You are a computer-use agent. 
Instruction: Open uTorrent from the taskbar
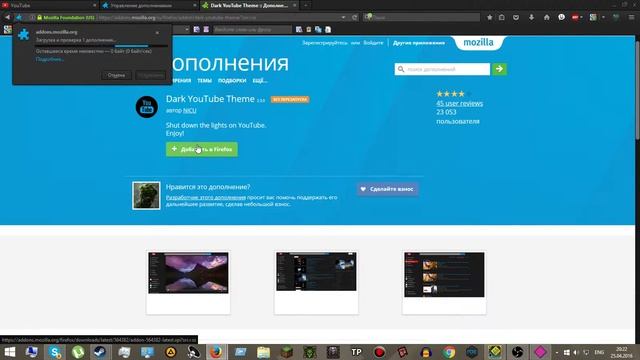pos(78,352)
